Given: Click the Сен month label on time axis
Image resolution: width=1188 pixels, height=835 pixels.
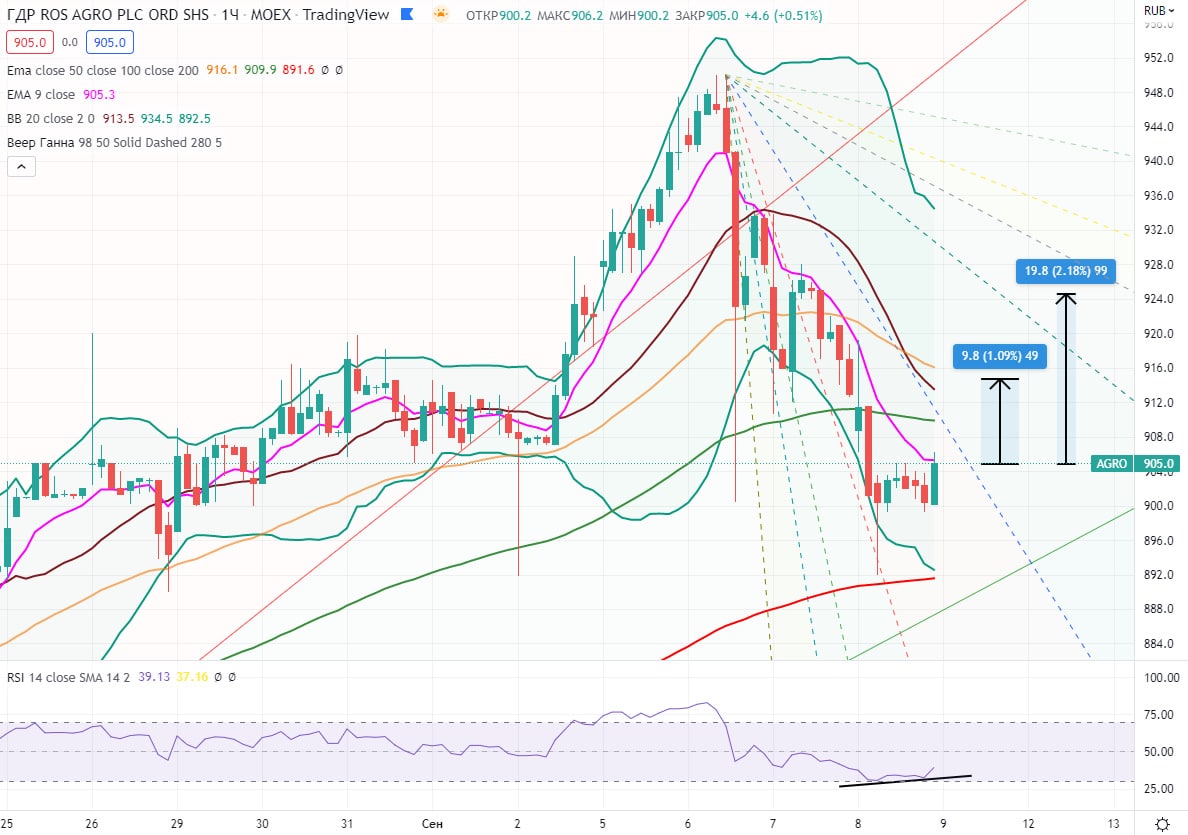Looking at the screenshot, I should [x=432, y=824].
